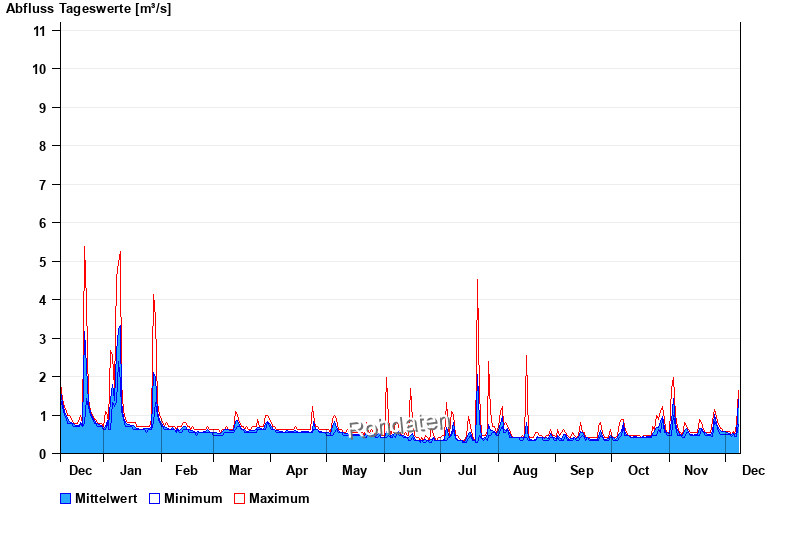This screenshot has width=800, height=550.
Task: Select the Maximum legend label
Action: [279, 499]
